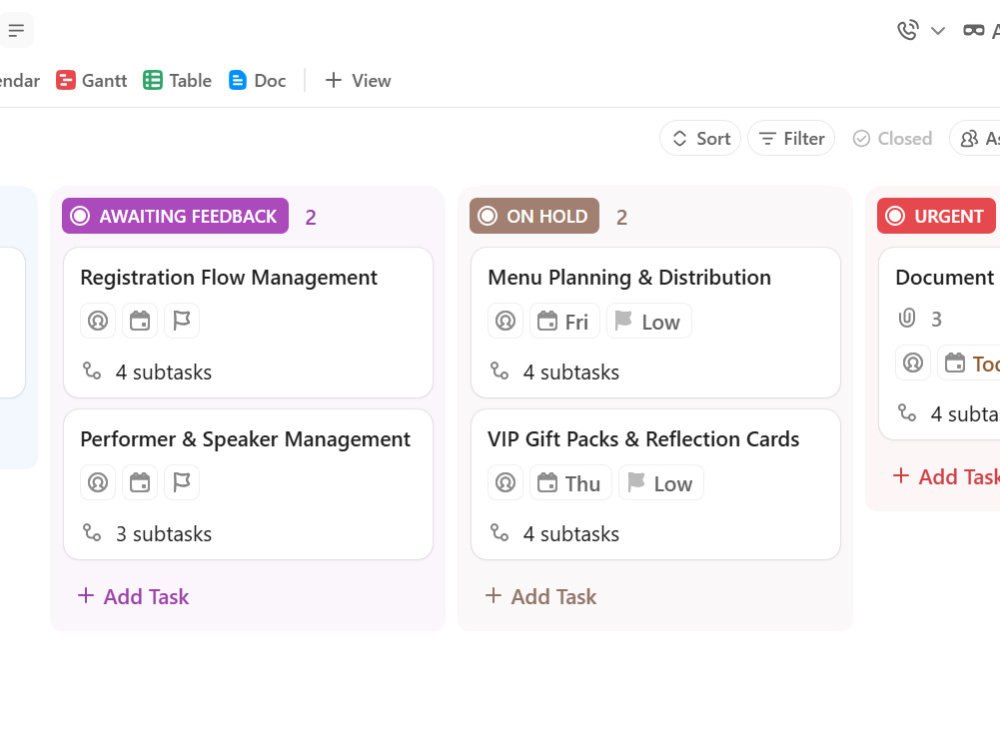Open Menu Planning & Distribution task
The width and height of the screenshot is (1000, 750).
(x=629, y=277)
